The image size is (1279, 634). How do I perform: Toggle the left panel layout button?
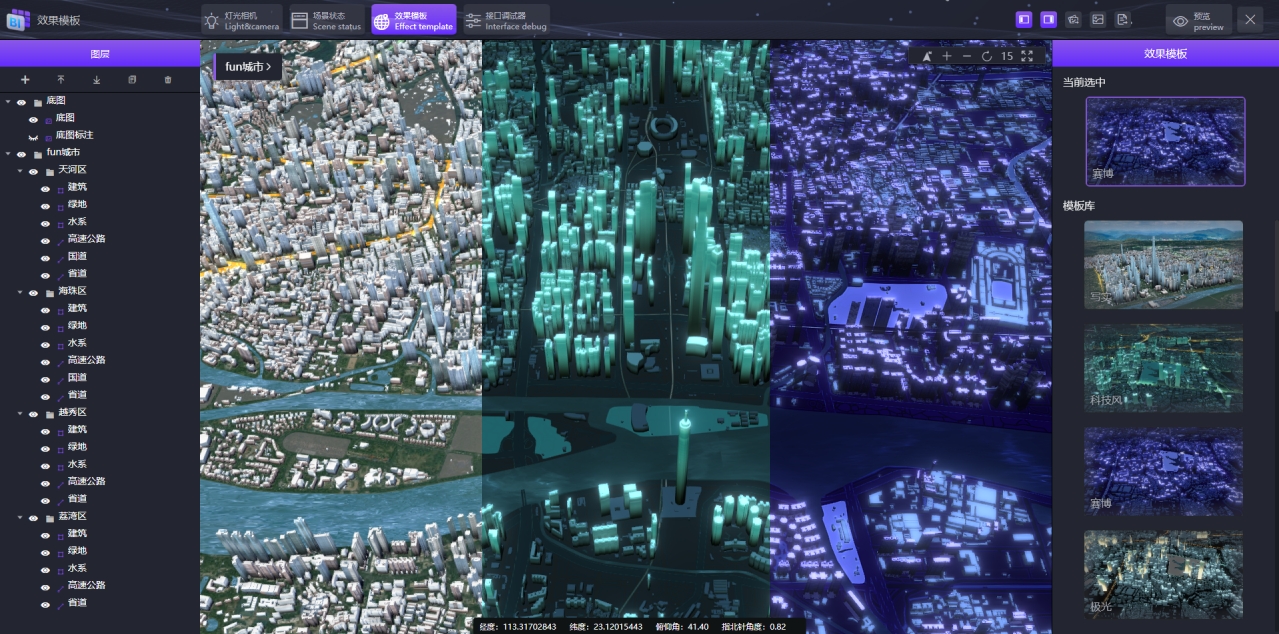click(x=1023, y=19)
